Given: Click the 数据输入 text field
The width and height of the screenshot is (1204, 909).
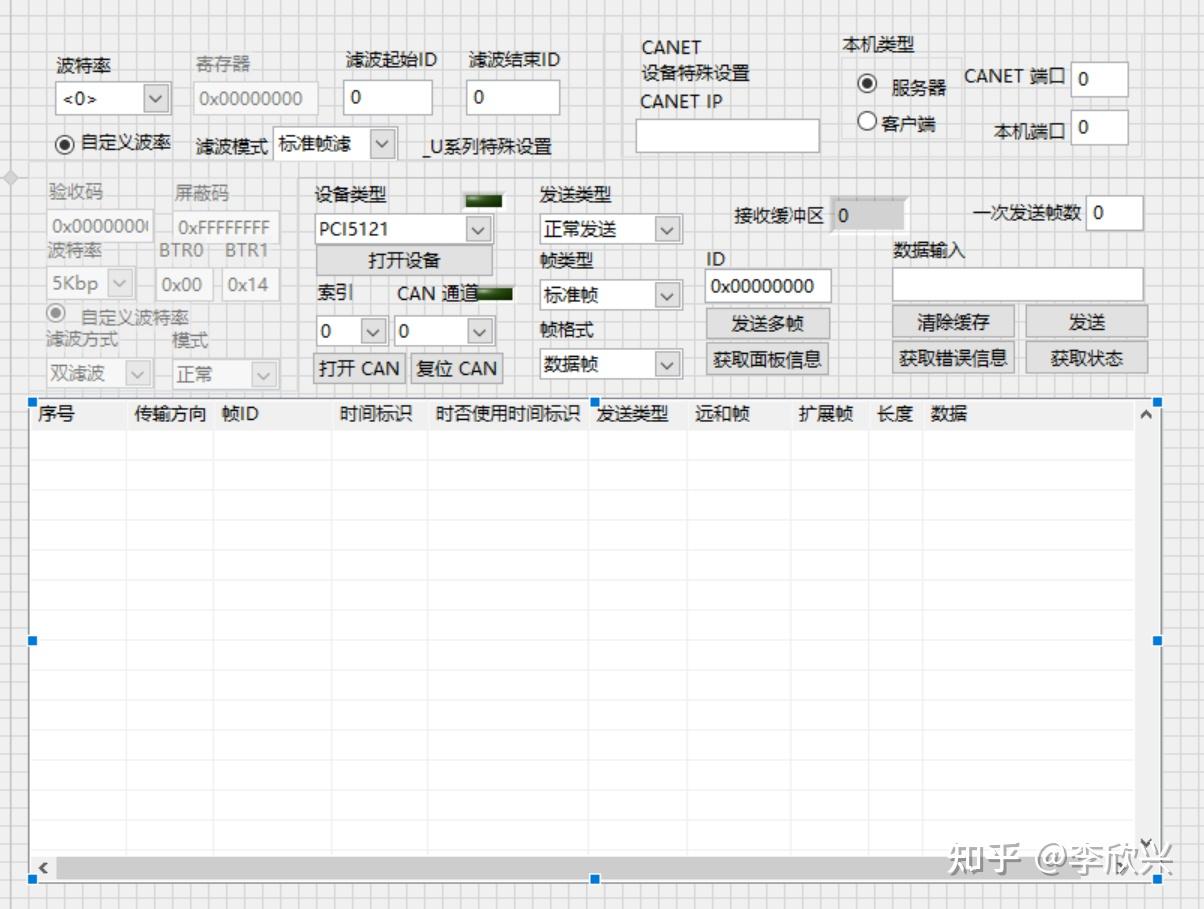Looking at the screenshot, I should click(x=1017, y=284).
